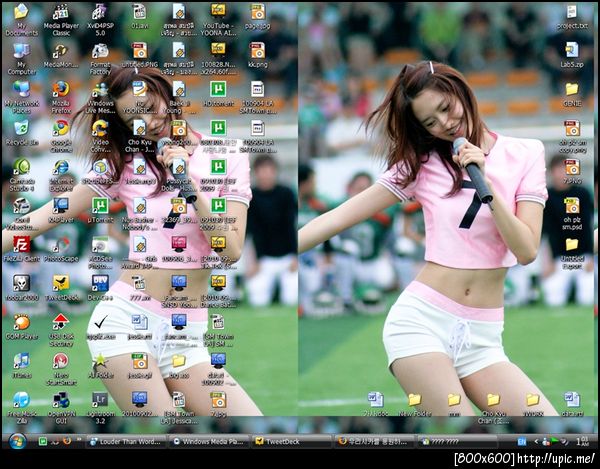Switch to Louder Than Word taskbar window

point(126,442)
